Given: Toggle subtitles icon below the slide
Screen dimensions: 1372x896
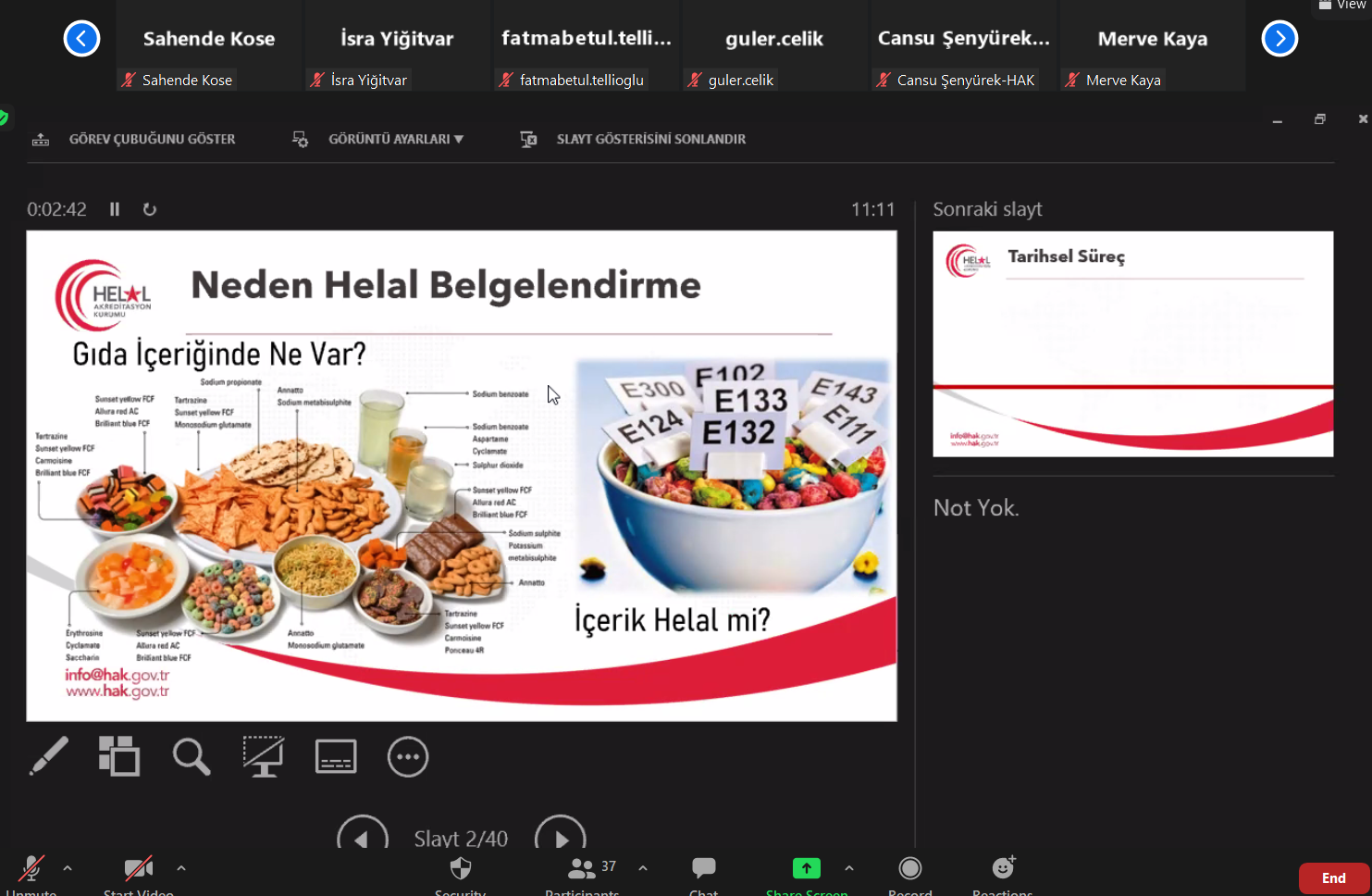Looking at the screenshot, I should [x=336, y=756].
